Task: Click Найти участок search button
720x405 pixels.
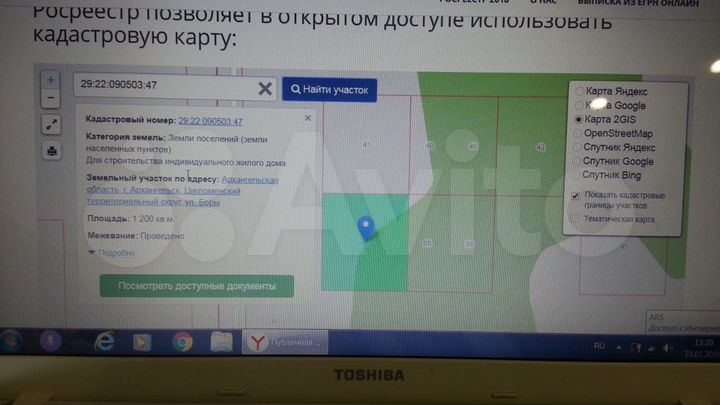Action: tap(330, 90)
